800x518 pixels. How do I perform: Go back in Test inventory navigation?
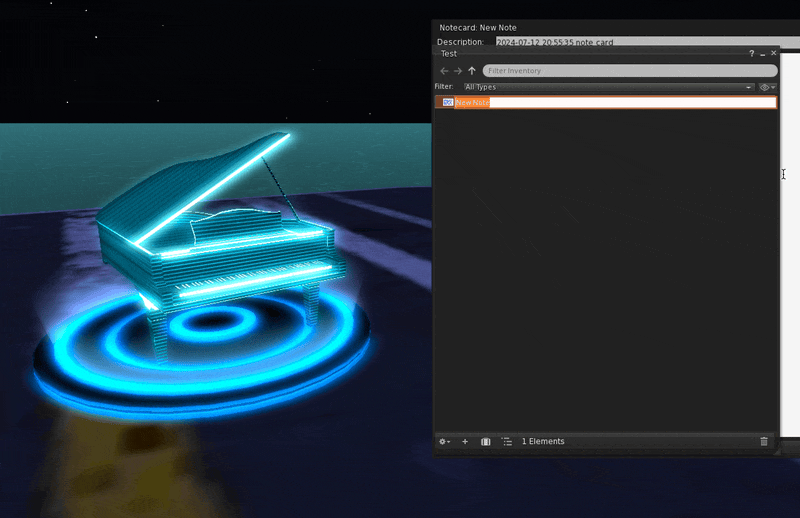point(444,71)
